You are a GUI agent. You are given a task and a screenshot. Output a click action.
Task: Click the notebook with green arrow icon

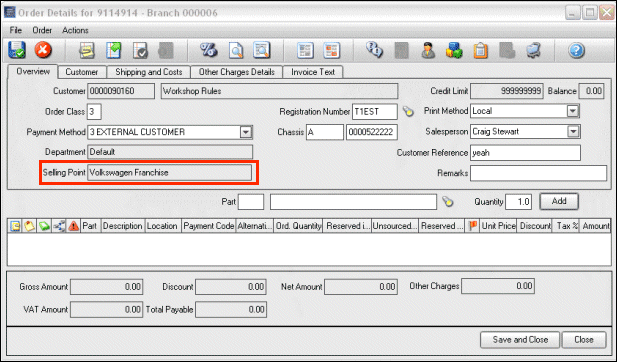coord(113,51)
